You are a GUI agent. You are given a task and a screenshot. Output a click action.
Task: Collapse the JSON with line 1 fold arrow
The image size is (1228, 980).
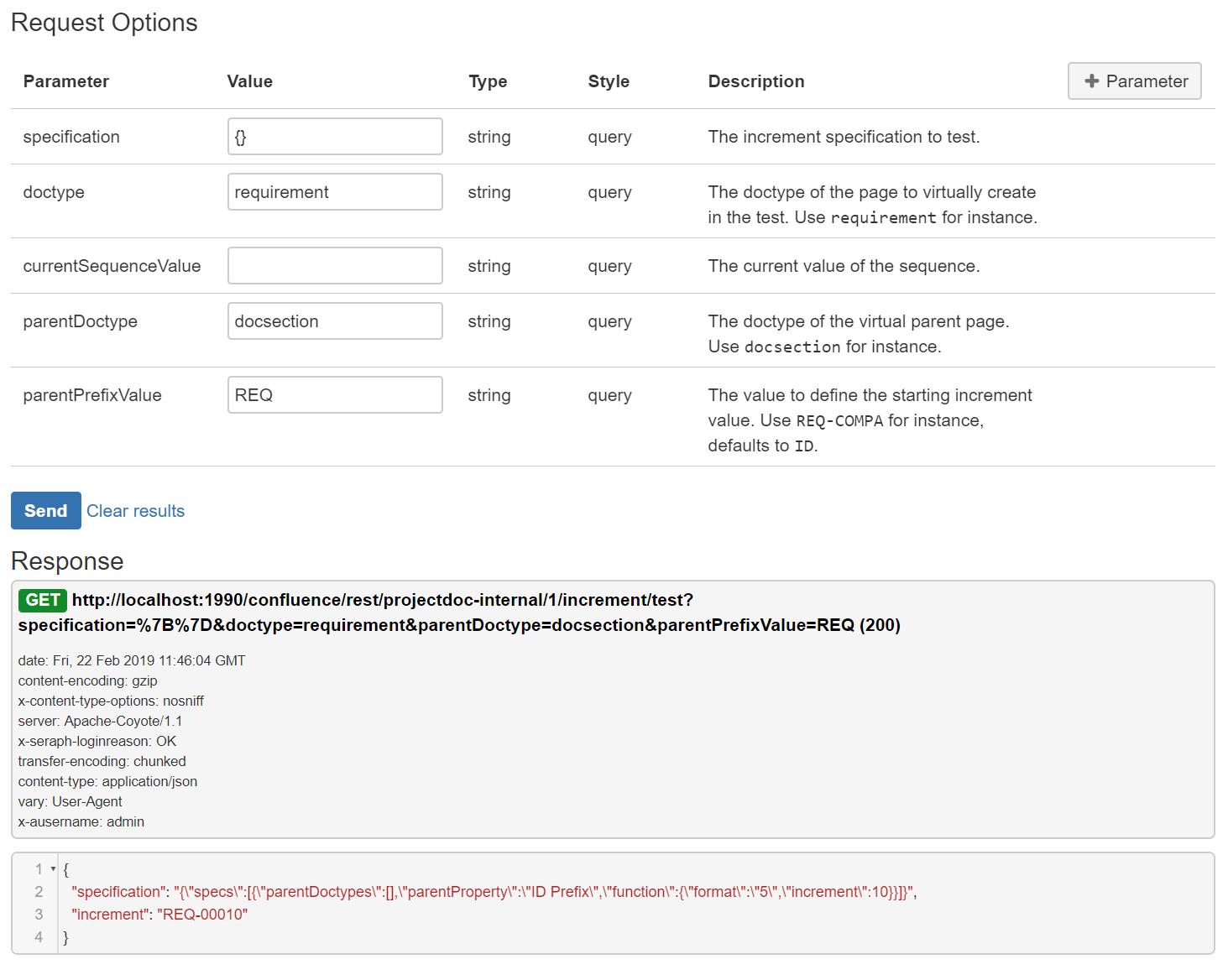pos(54,869)
